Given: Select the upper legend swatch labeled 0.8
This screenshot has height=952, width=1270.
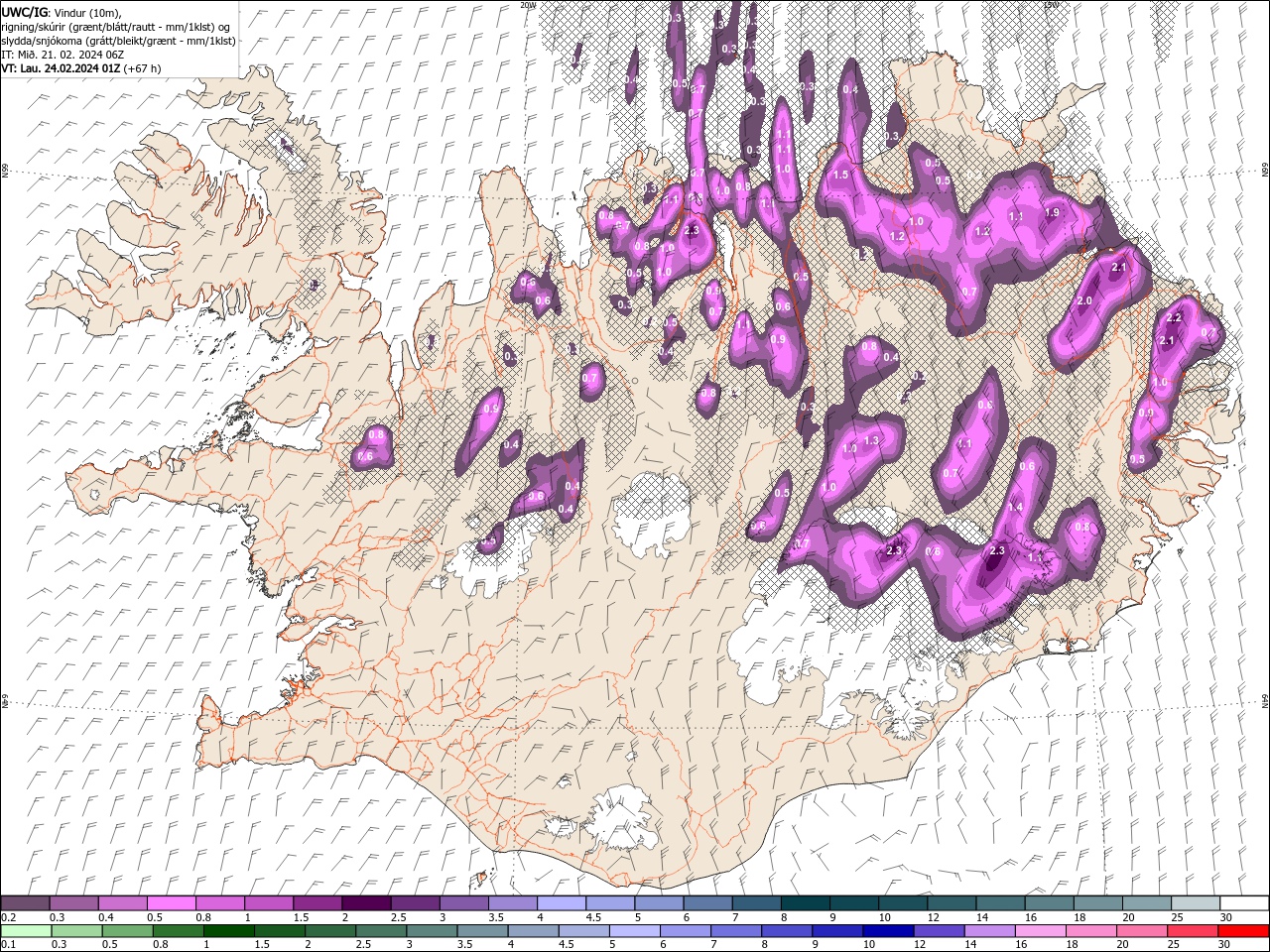Looking at the screenshot, I should click(x=219, y=903).
